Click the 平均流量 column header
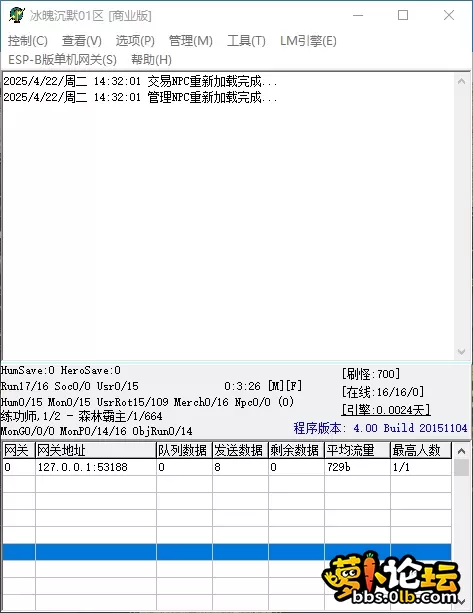 point(357,450)
